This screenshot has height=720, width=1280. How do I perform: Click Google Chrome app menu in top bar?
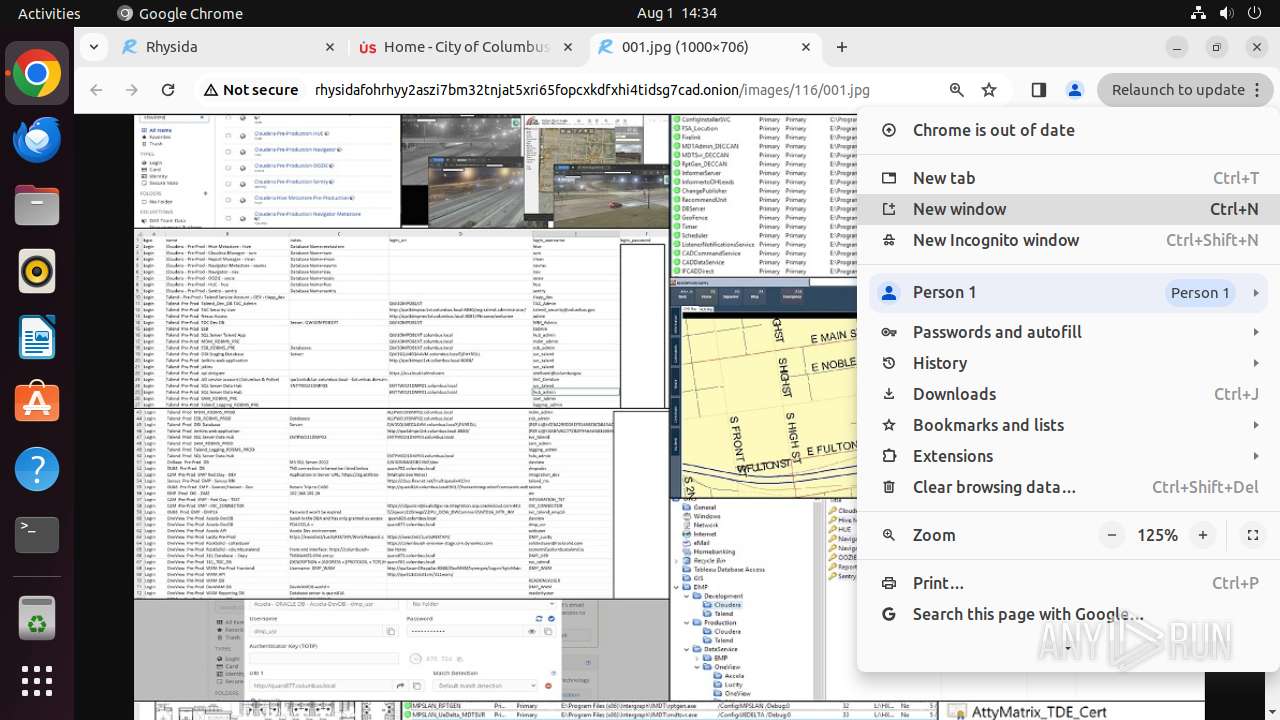coord(180,13)
